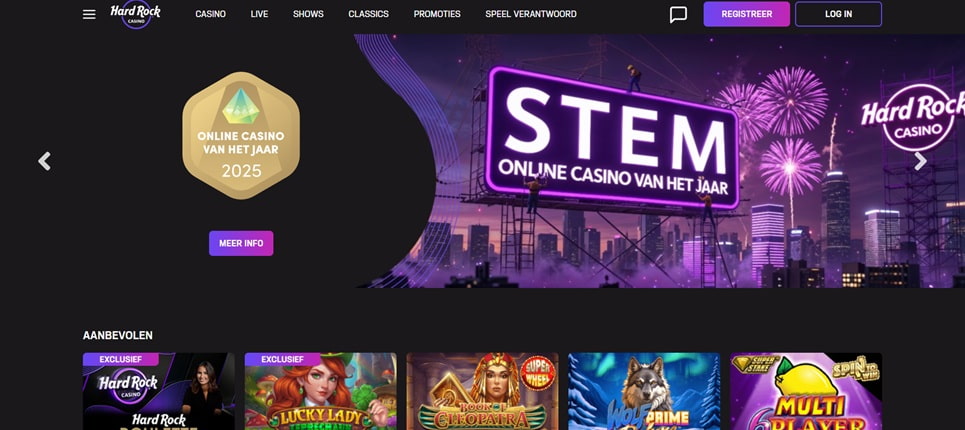Viewport: 965px width, 430px height.
Task: Open the Live menu item
Action: click(259, 14)
